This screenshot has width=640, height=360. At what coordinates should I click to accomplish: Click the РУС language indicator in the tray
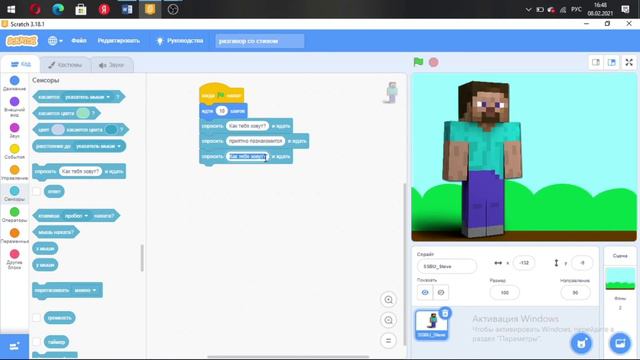pos(576,9)
